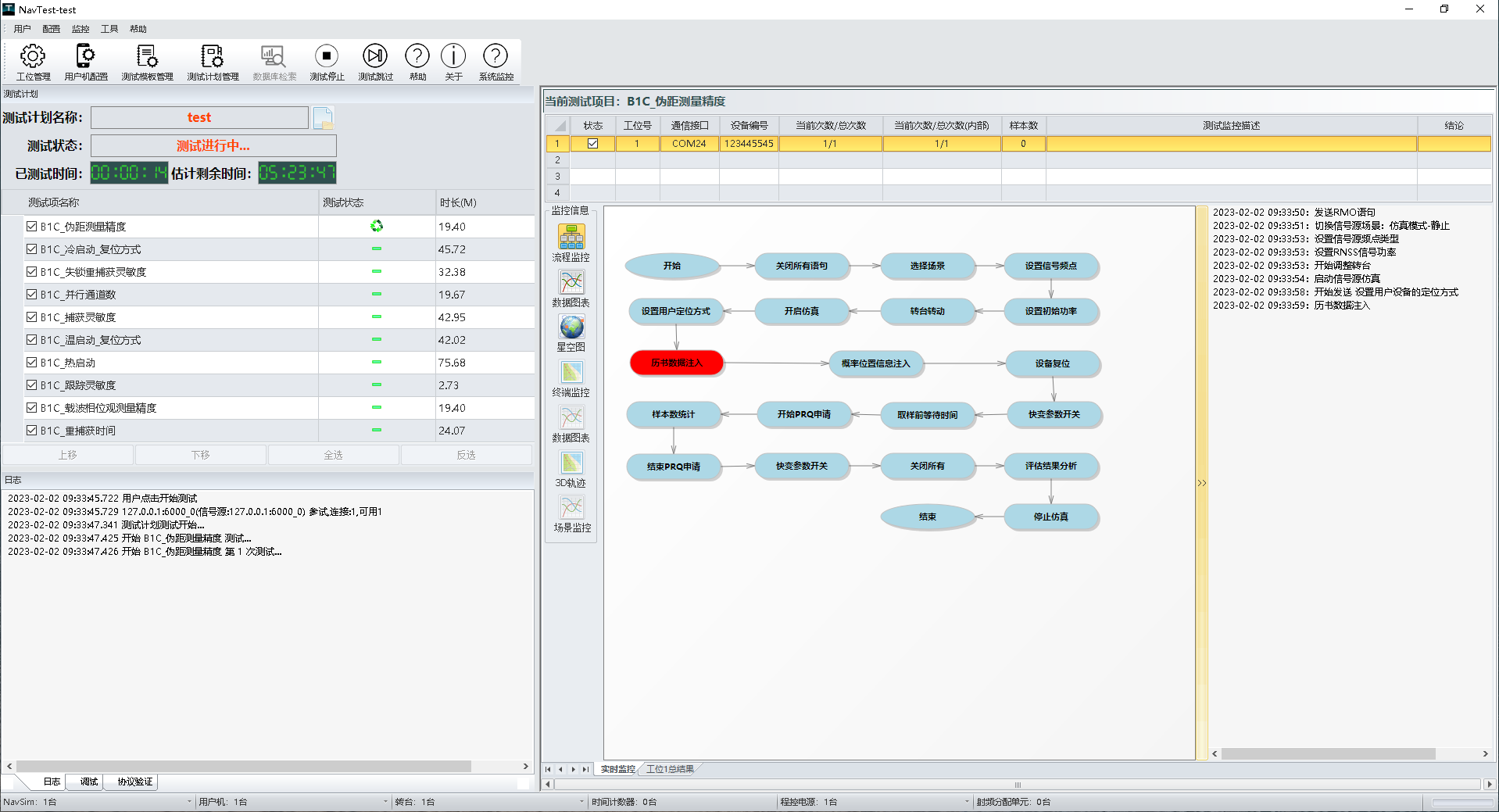Toggle the B1C_热启动 checkbox
The width and height of the screenshot is (1499, 812).
pos(32,363)
